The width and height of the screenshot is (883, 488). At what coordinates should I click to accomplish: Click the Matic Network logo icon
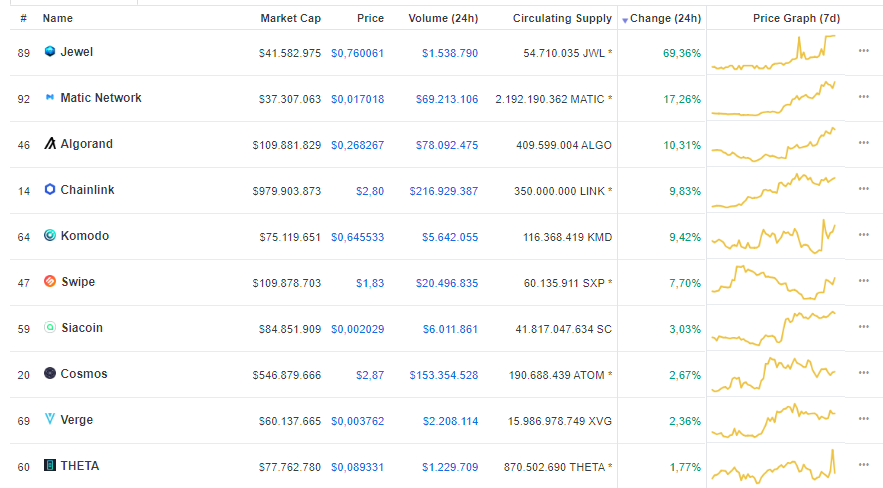(x=50, y=97)
